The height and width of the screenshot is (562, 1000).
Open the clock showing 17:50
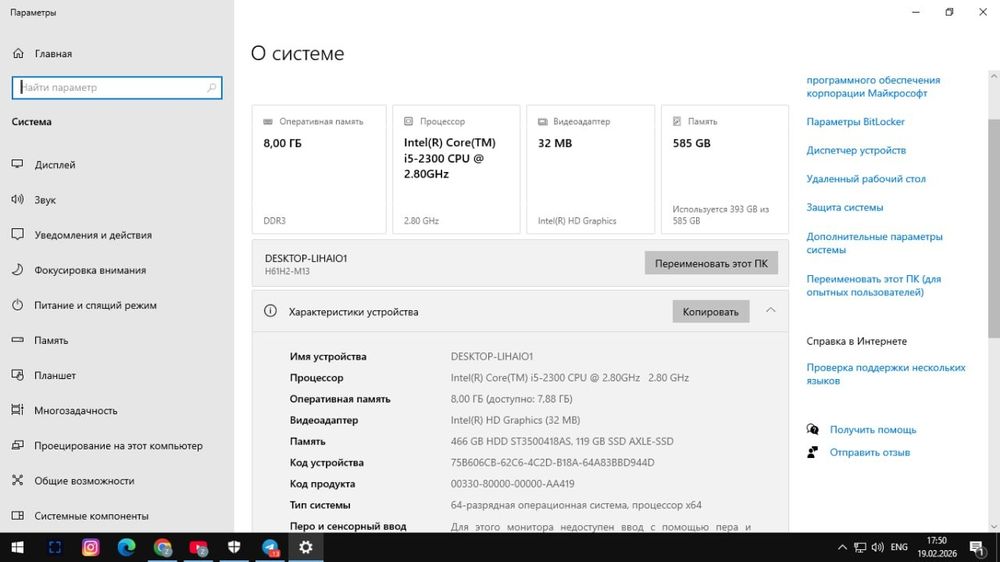(937, 547)
